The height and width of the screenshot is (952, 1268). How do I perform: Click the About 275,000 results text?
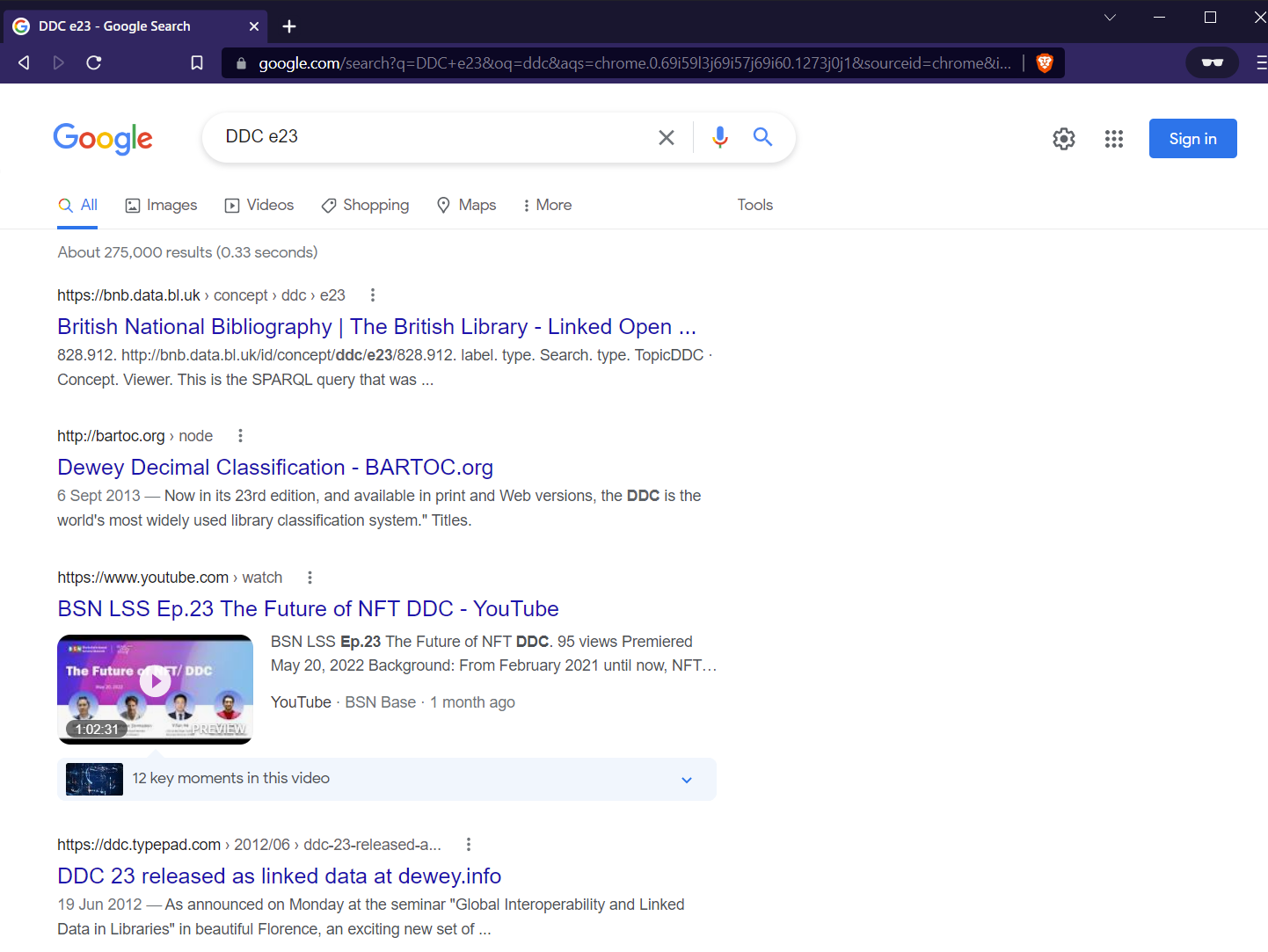point(187,252)
